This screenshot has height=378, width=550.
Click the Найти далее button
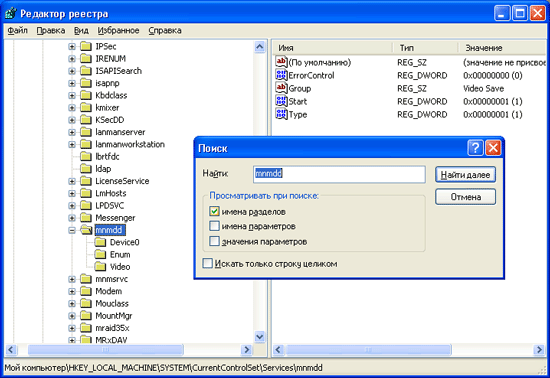tap(465, 175)
